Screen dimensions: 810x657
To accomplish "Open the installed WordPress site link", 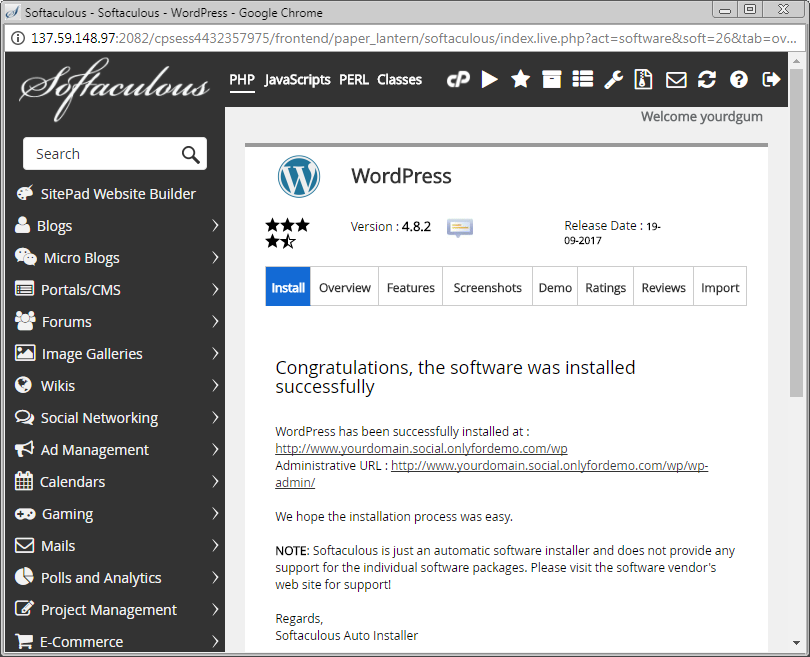I will click(421, 448).
